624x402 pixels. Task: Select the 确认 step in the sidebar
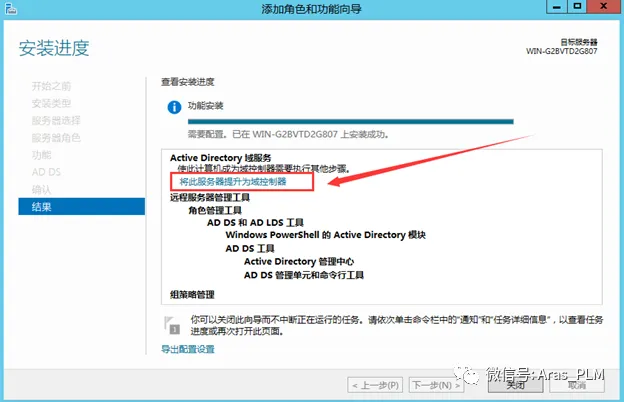(41, 189)
